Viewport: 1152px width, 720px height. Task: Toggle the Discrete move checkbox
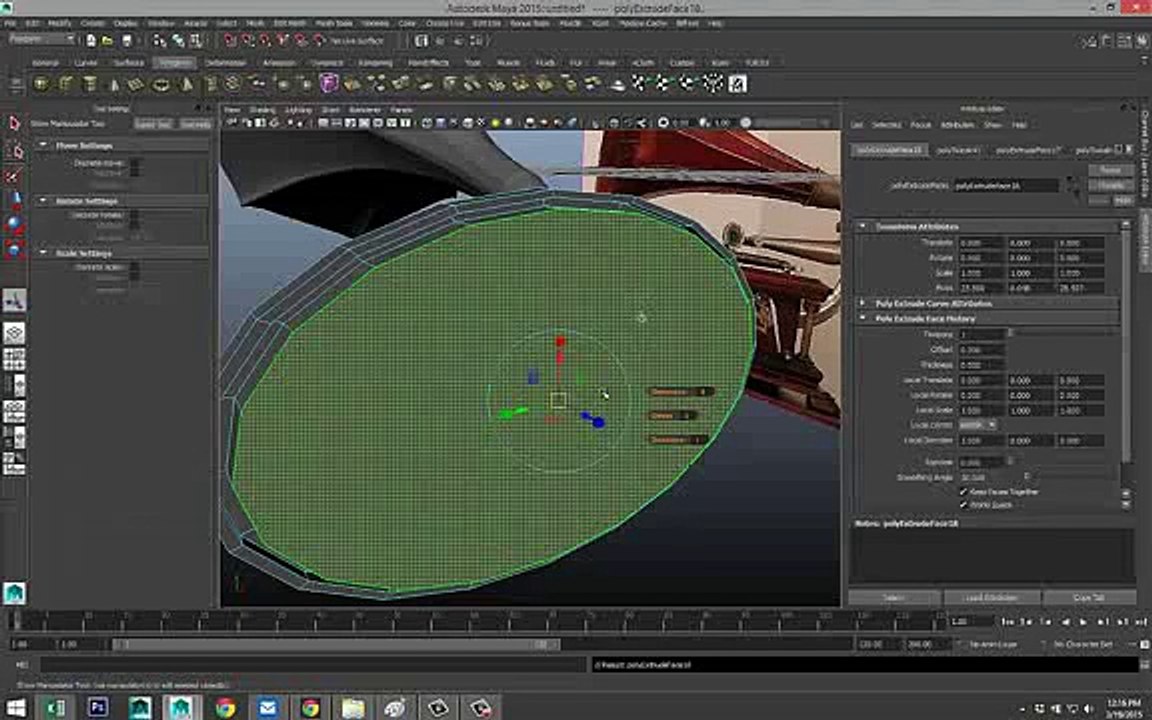coord(134,163)
